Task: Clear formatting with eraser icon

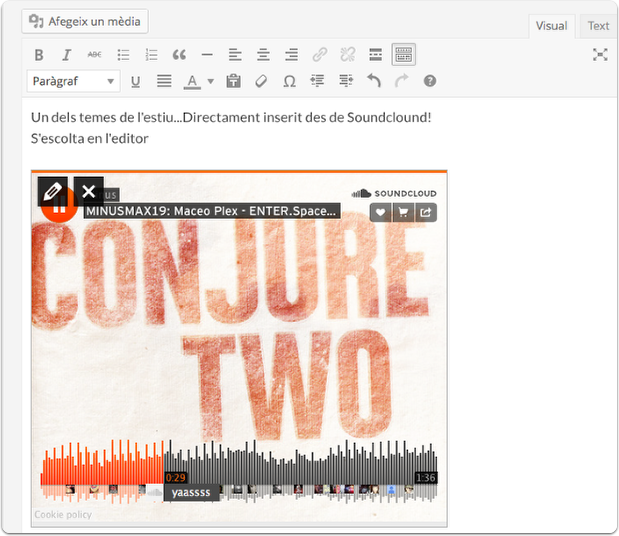Action: click(261, 81)
